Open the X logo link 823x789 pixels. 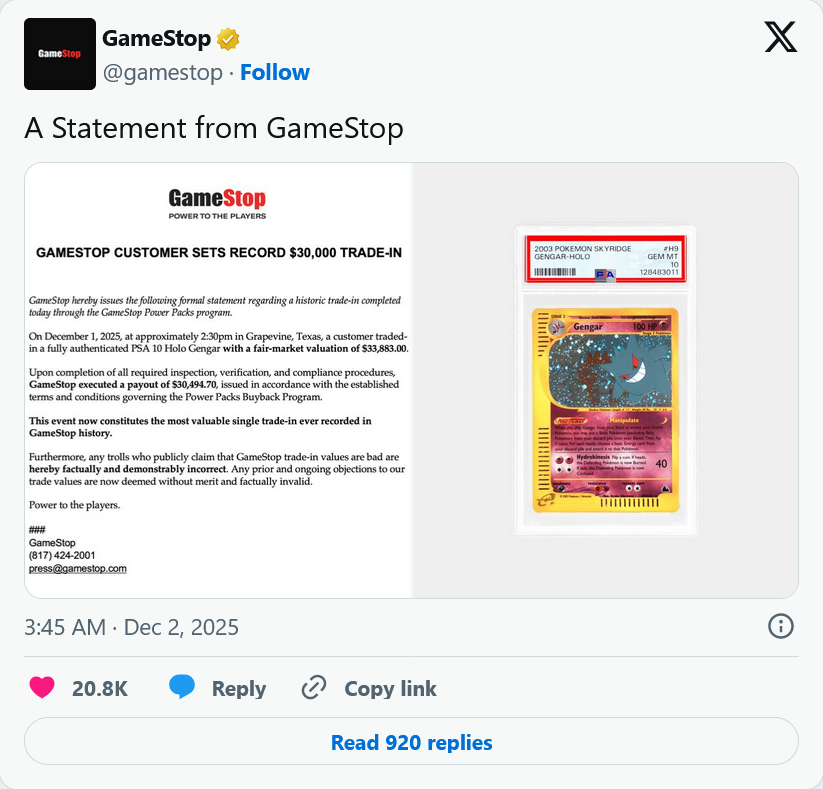click(780, 37)
